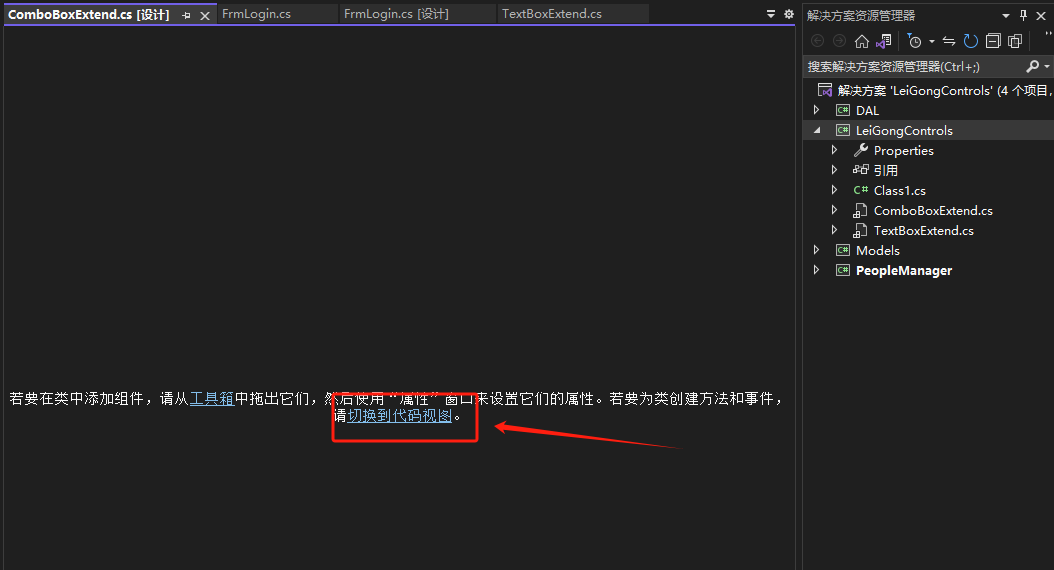This screenshot has height=570, width=1054.
Task: Click the TextBoxExtend.cs component file icon
Action: 860,231
